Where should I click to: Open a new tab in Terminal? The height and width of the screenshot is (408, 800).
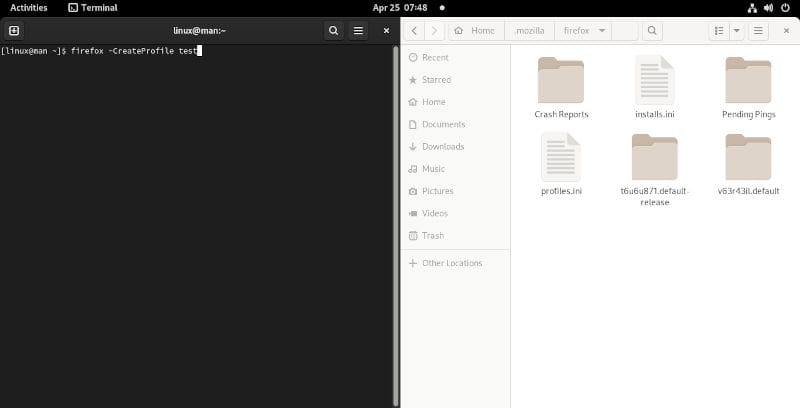coord(14,31)
